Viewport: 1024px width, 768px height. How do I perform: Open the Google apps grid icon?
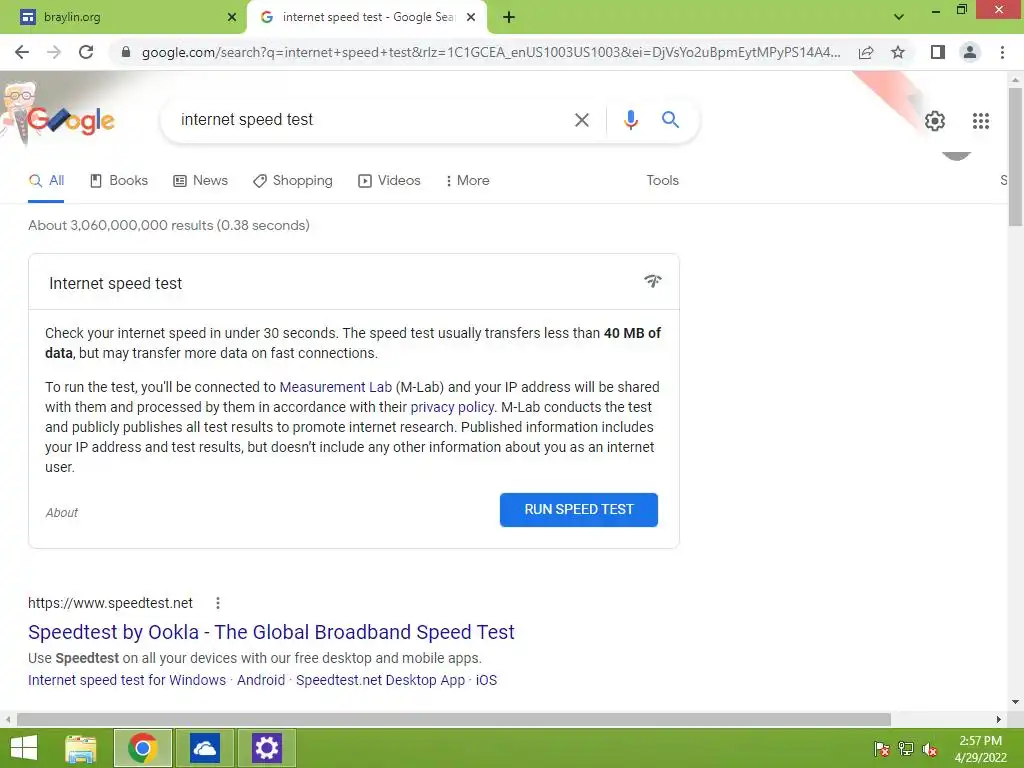coord(980,121)
